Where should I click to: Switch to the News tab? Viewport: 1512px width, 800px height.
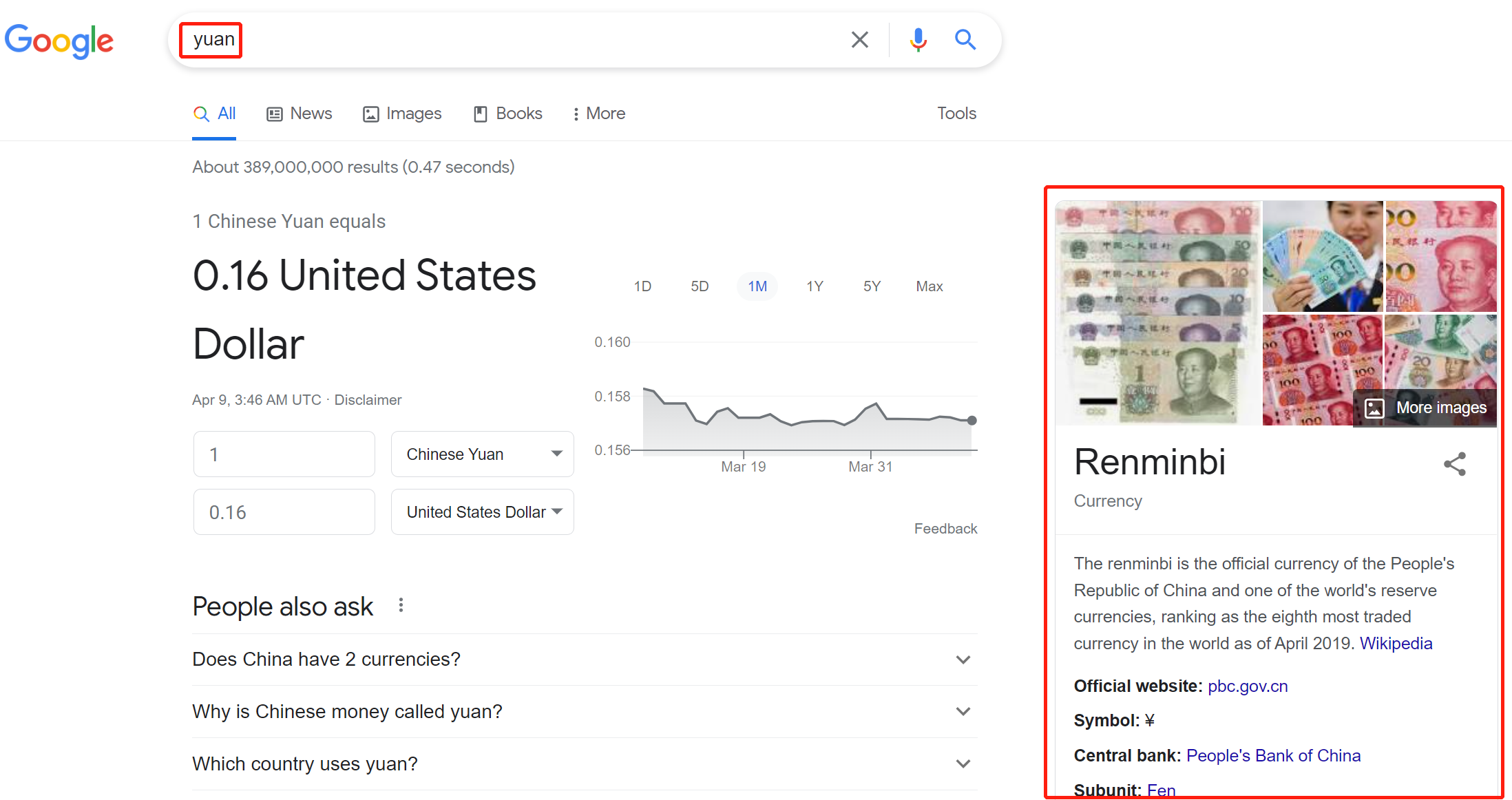tap(300, 114)
